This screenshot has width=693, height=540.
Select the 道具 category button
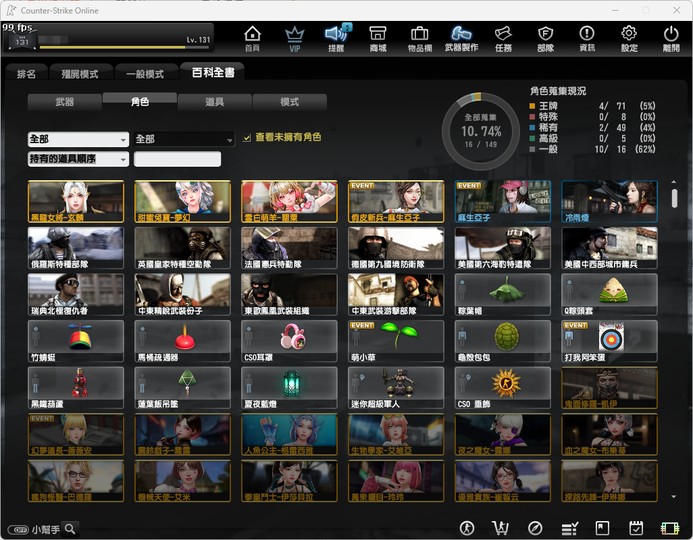(215, 102)
